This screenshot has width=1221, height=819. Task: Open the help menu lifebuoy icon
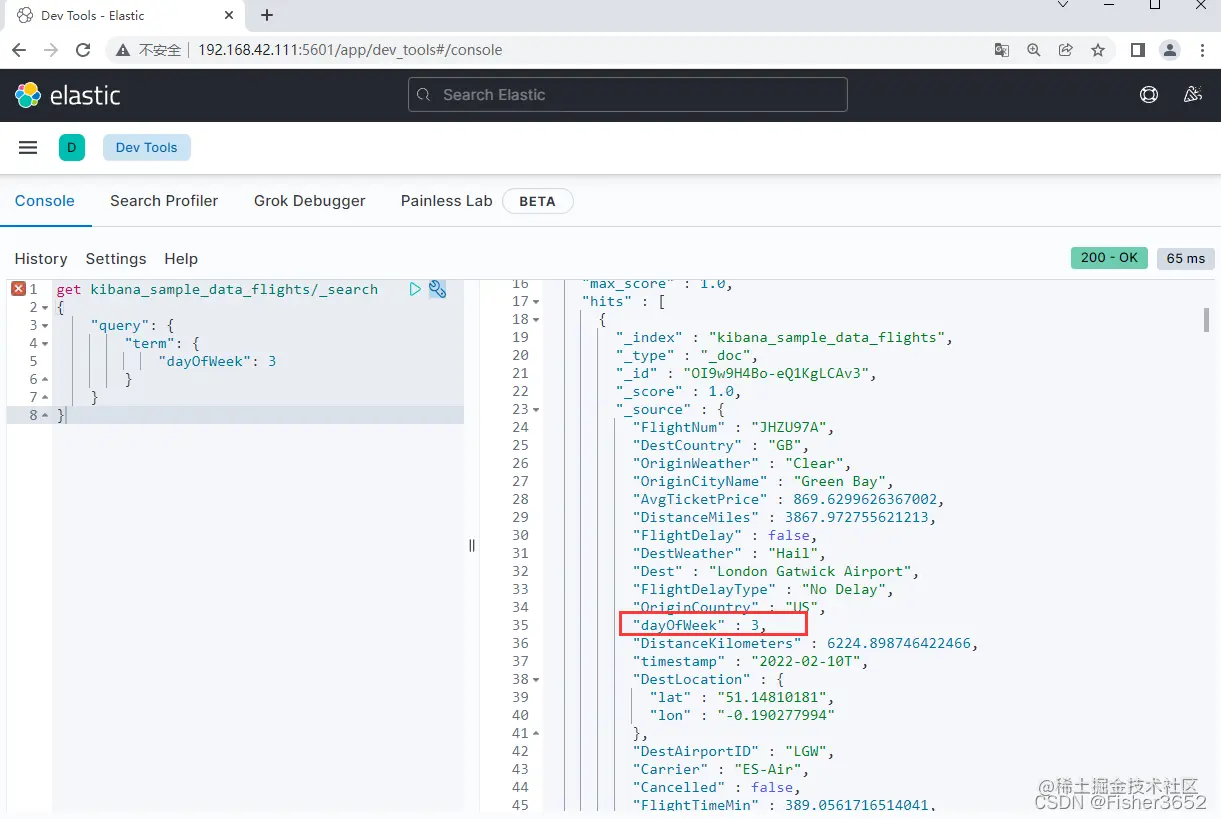click(1149, 95)
